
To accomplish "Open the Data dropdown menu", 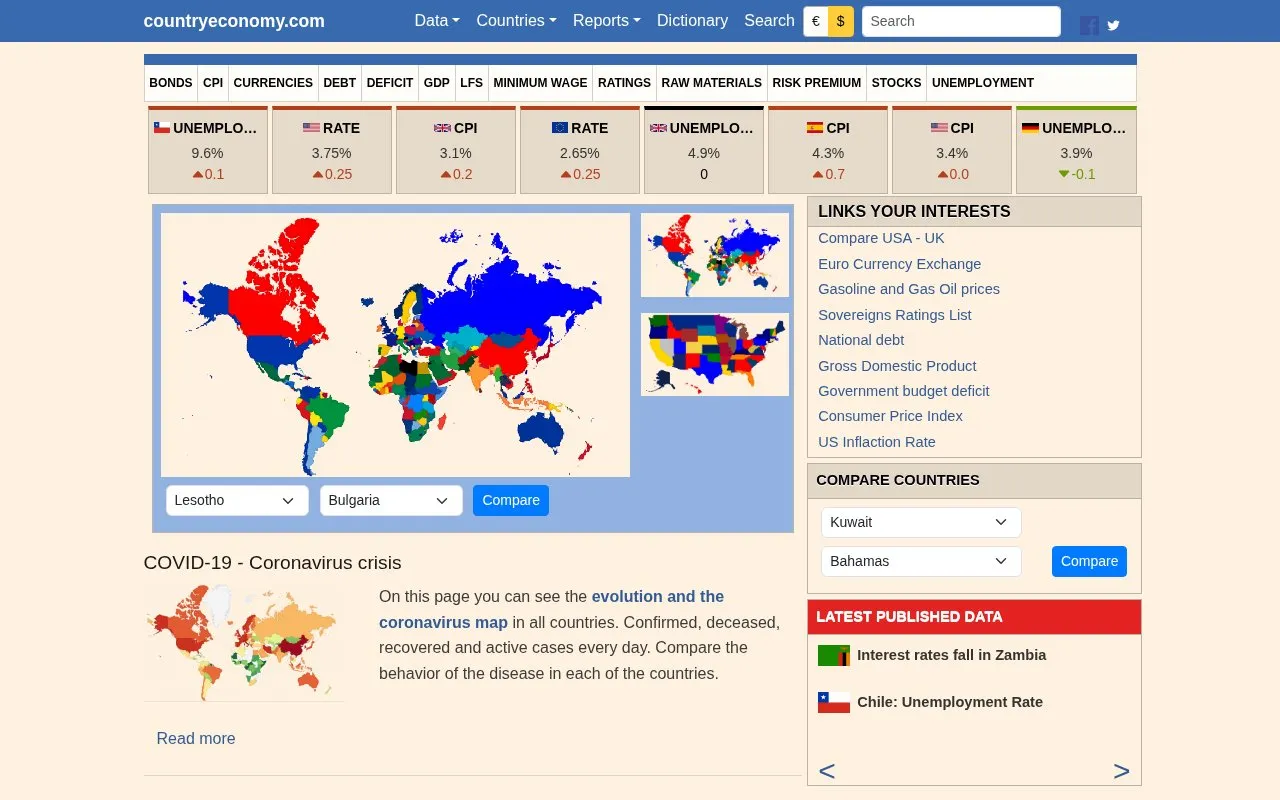I will pos(437,20).
